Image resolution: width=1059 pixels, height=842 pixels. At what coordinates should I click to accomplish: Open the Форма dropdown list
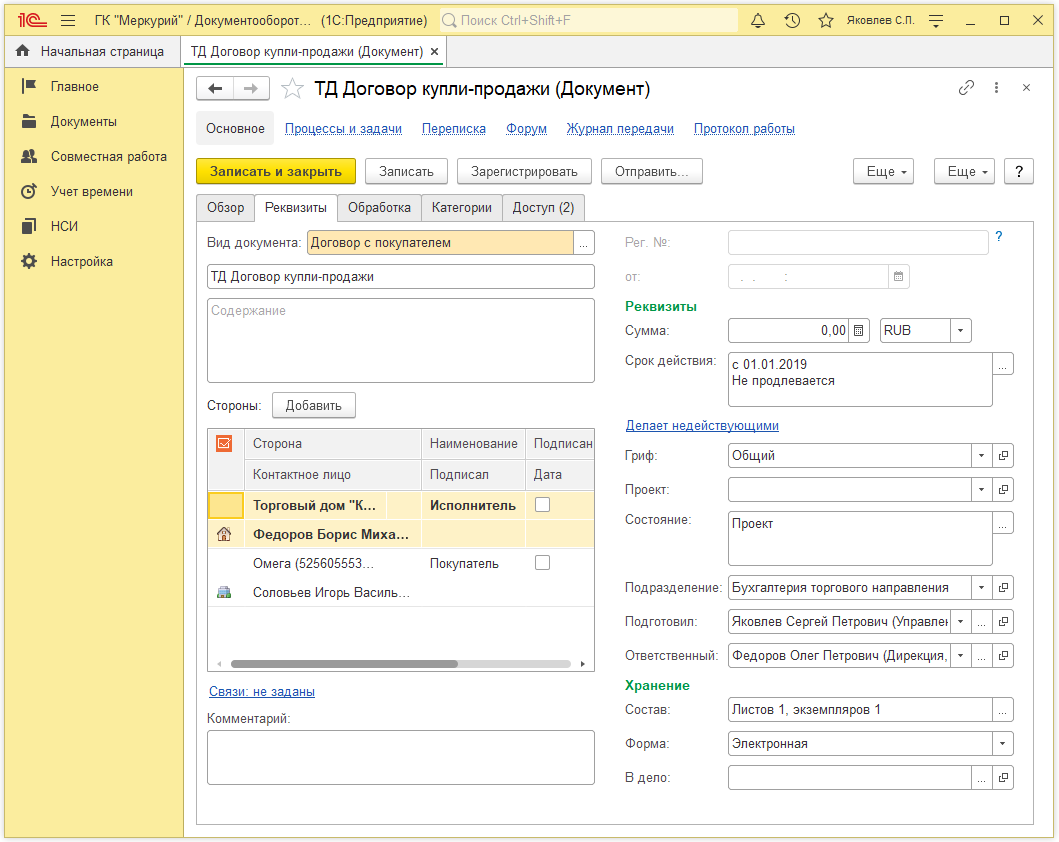pyautogui.click(x=1002, y=744)
